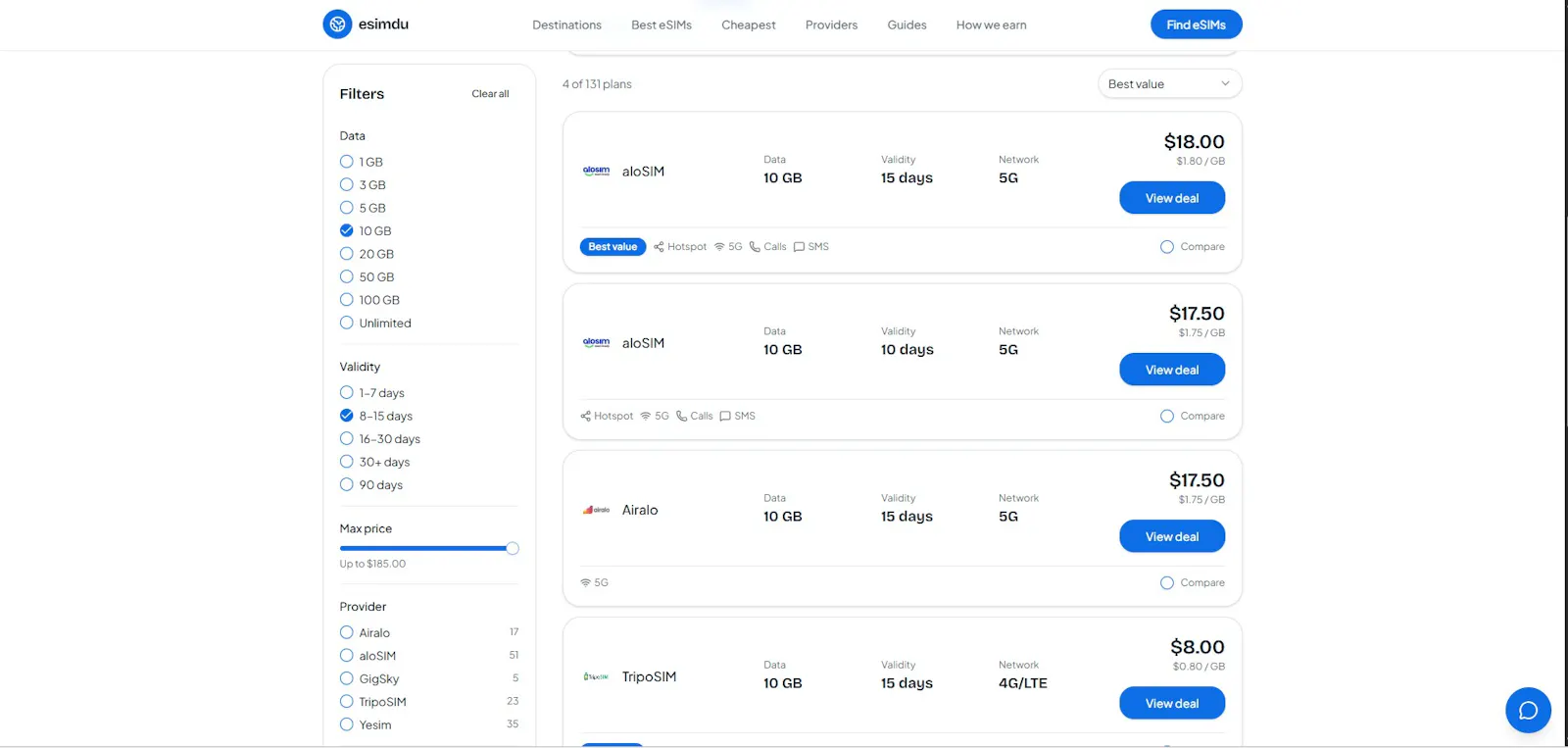Click SMS icon on the $18.00 aloSIM plan
Viewport: 1568px width, 748px height.
[799, 247]
